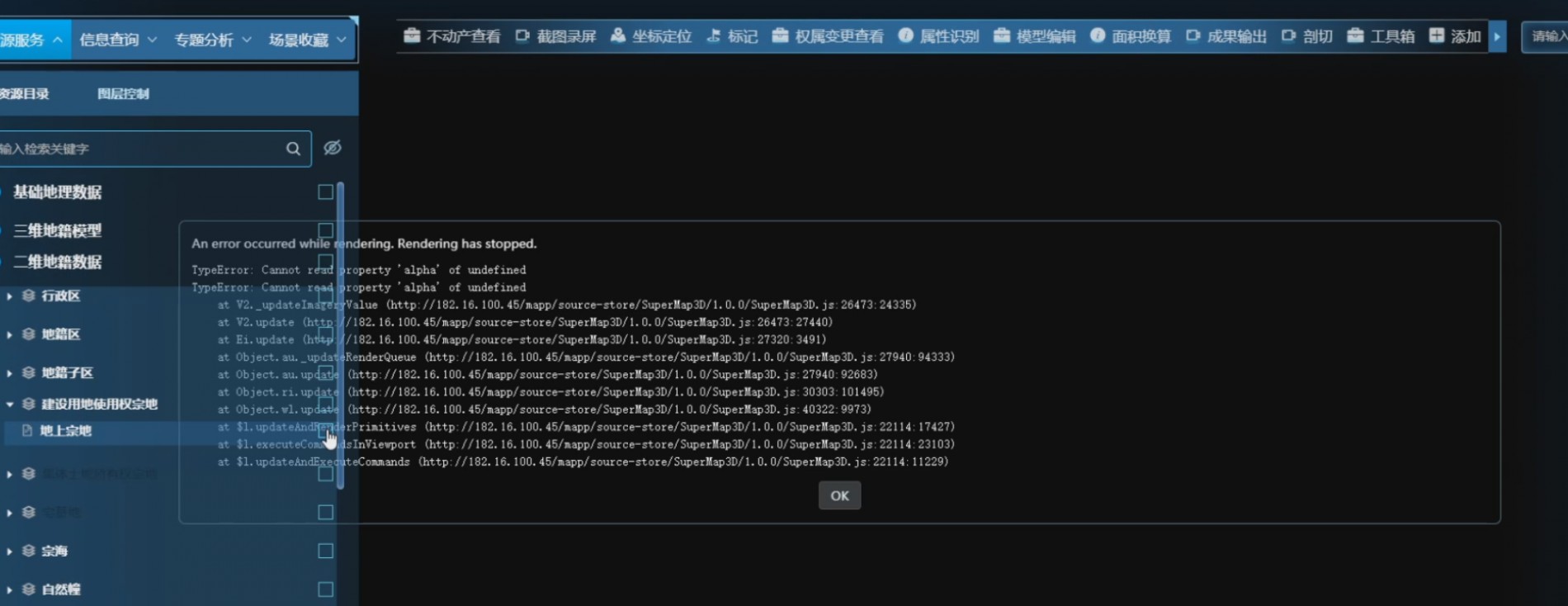Click the search magnifier icon

coord(293,149)
